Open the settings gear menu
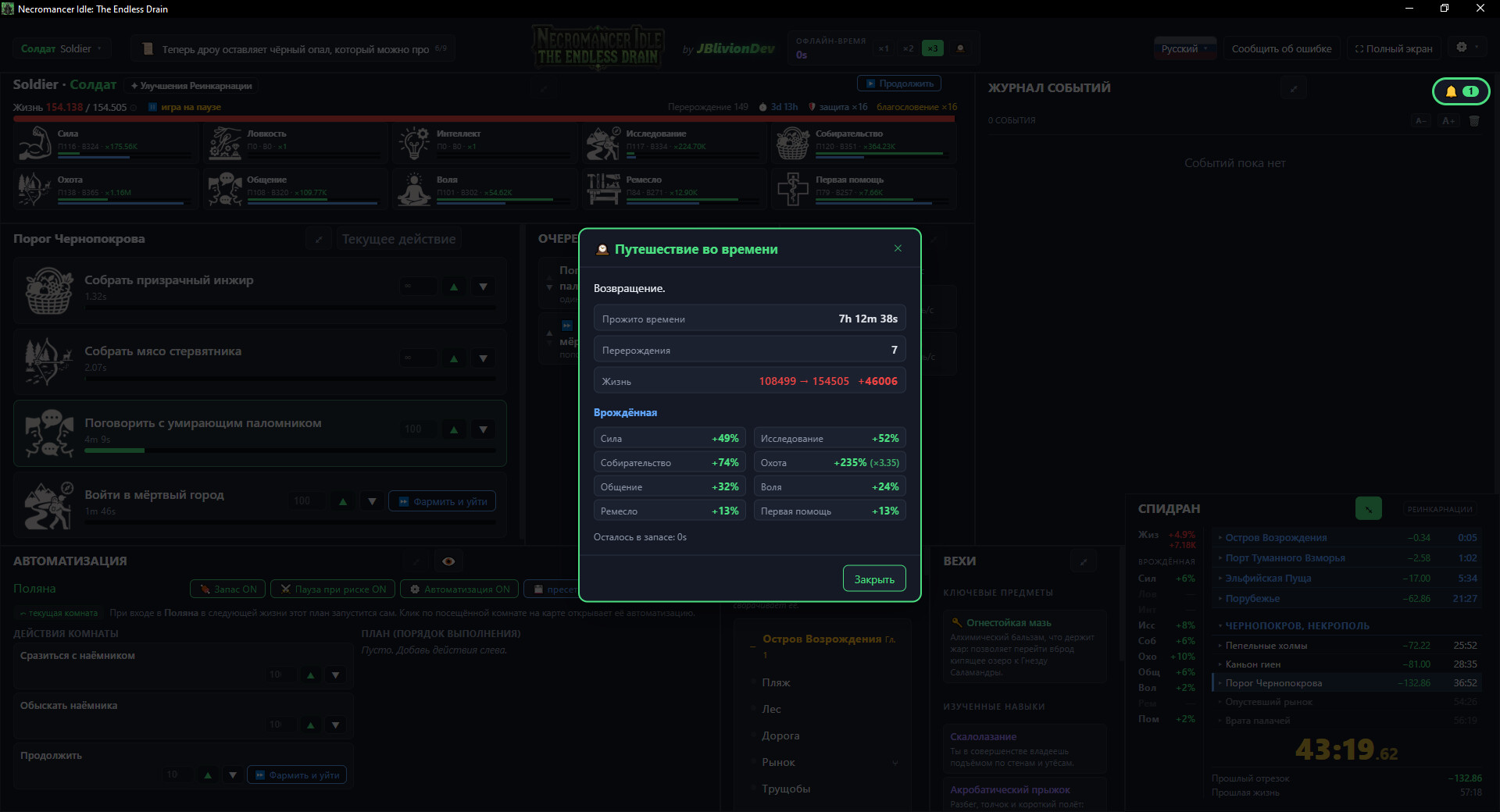This screenshot has width=1500, height=812. tap(1466, 48)
